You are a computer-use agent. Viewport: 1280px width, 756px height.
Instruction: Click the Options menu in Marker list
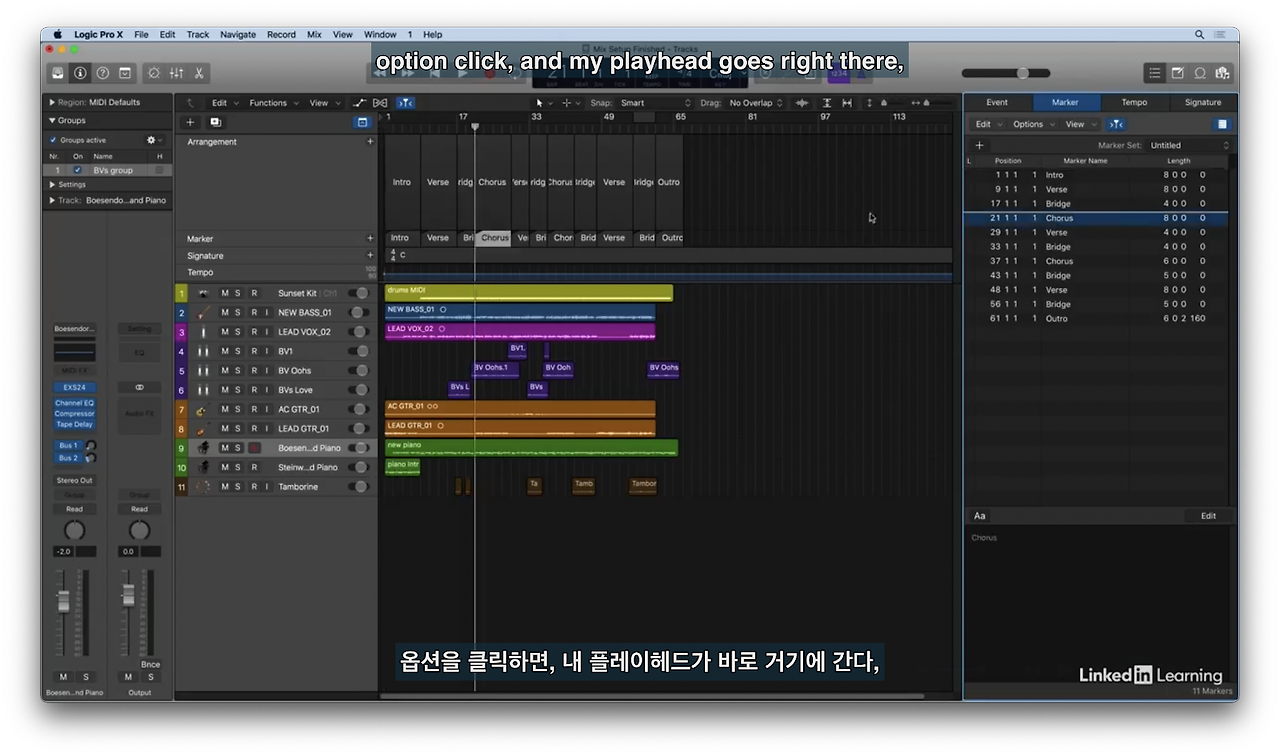pos(1032,124)
